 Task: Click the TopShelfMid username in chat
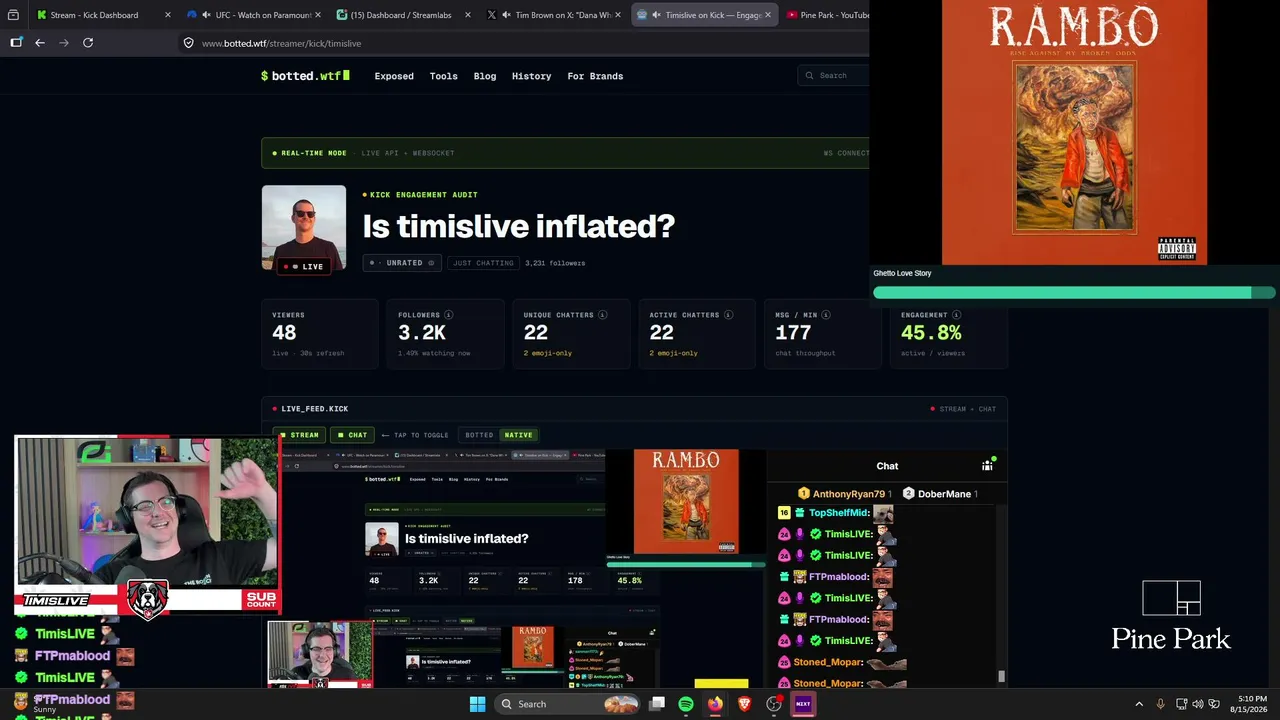839,513
